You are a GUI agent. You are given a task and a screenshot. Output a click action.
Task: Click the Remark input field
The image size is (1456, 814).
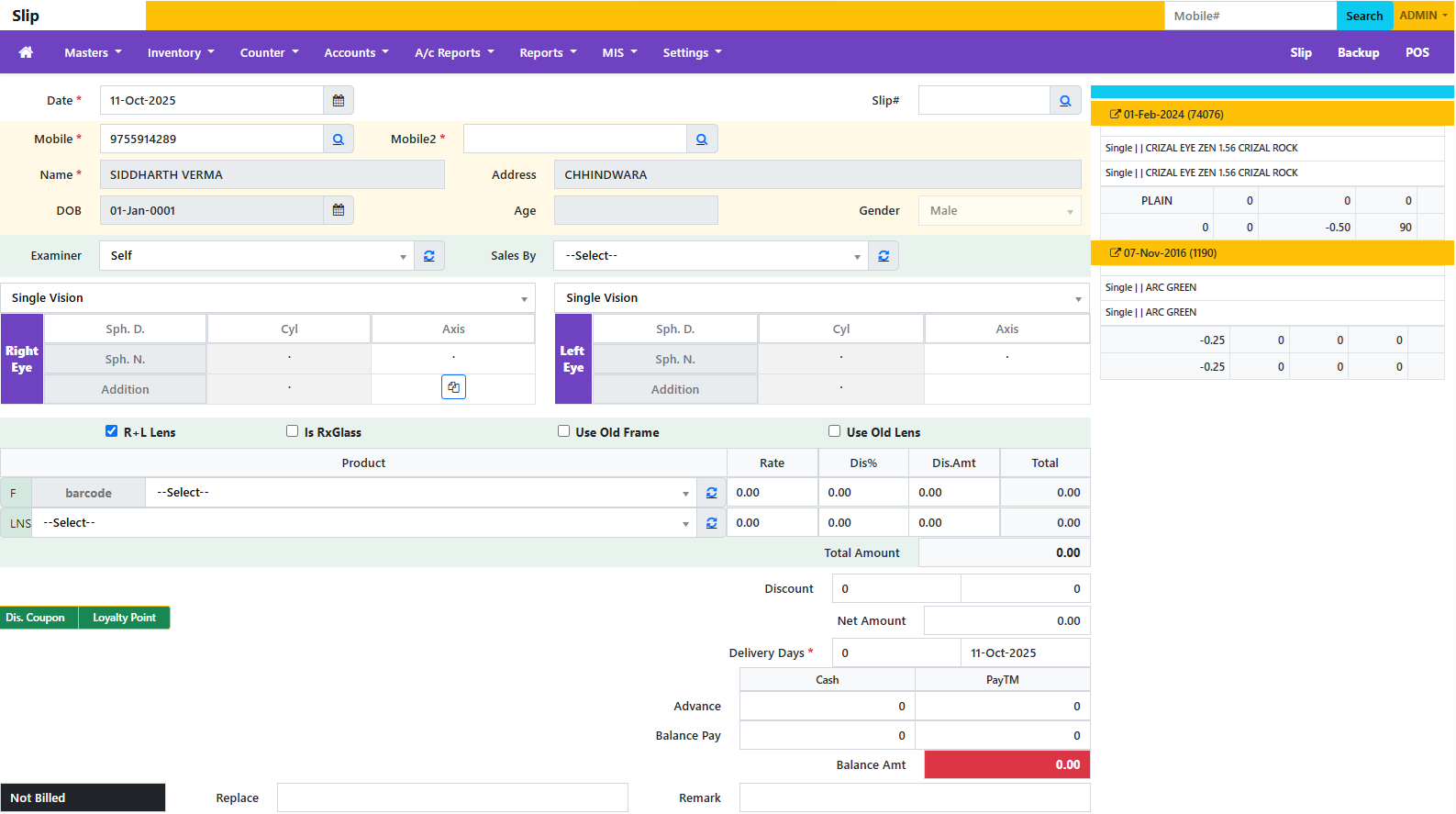click(914, 798)
